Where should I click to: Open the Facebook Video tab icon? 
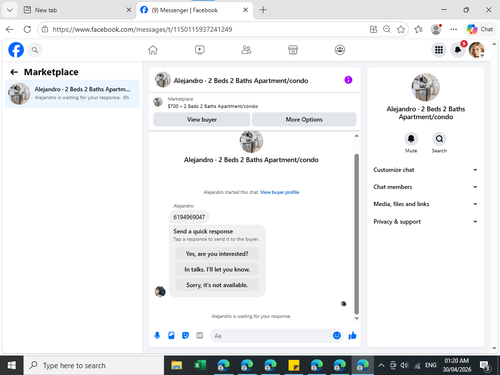[200, 50]
